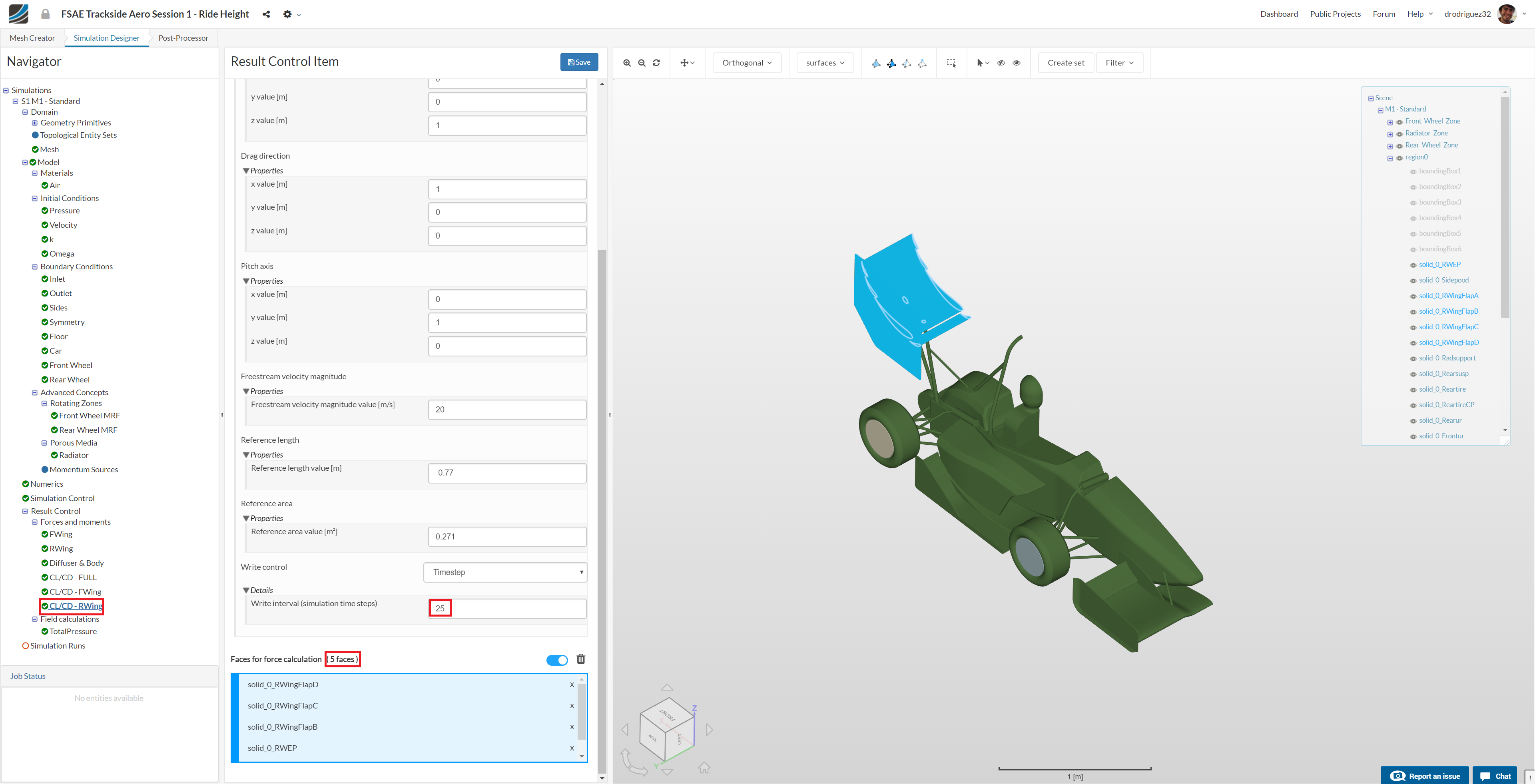The image size is (1535, 784).
Task: Delete face assignments with trash icon
Action: [x=581, y=659]
